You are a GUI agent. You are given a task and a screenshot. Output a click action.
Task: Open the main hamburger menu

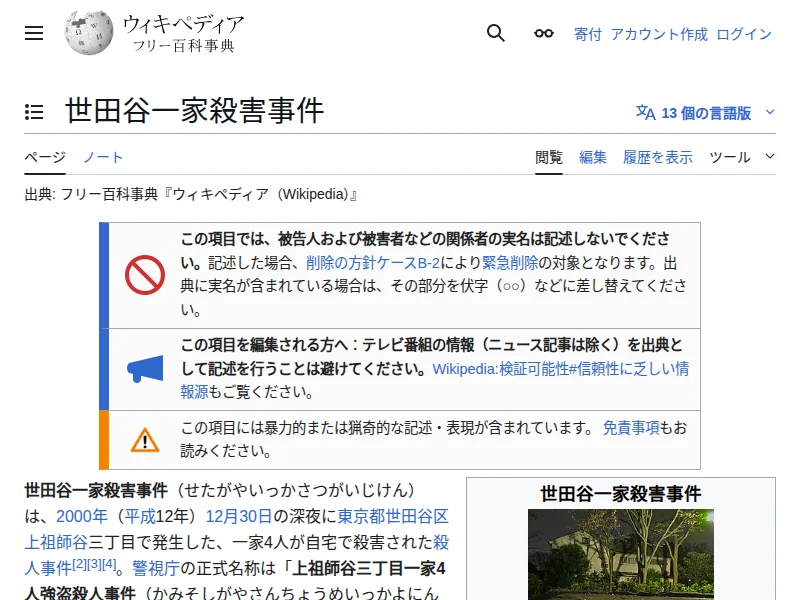click(34, 33)
